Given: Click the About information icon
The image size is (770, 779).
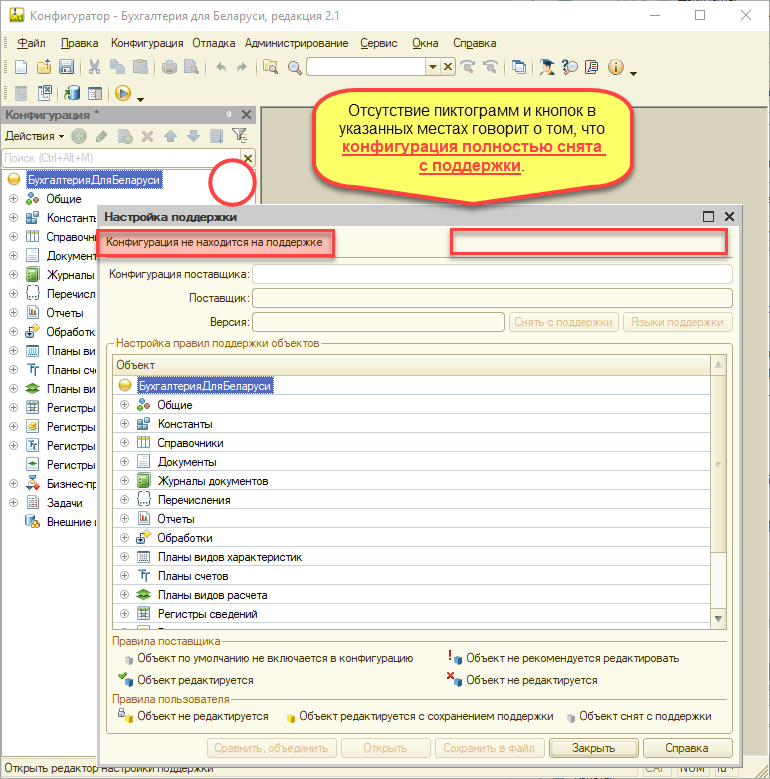Looking at the screenshot, I should tap(616, 67).
